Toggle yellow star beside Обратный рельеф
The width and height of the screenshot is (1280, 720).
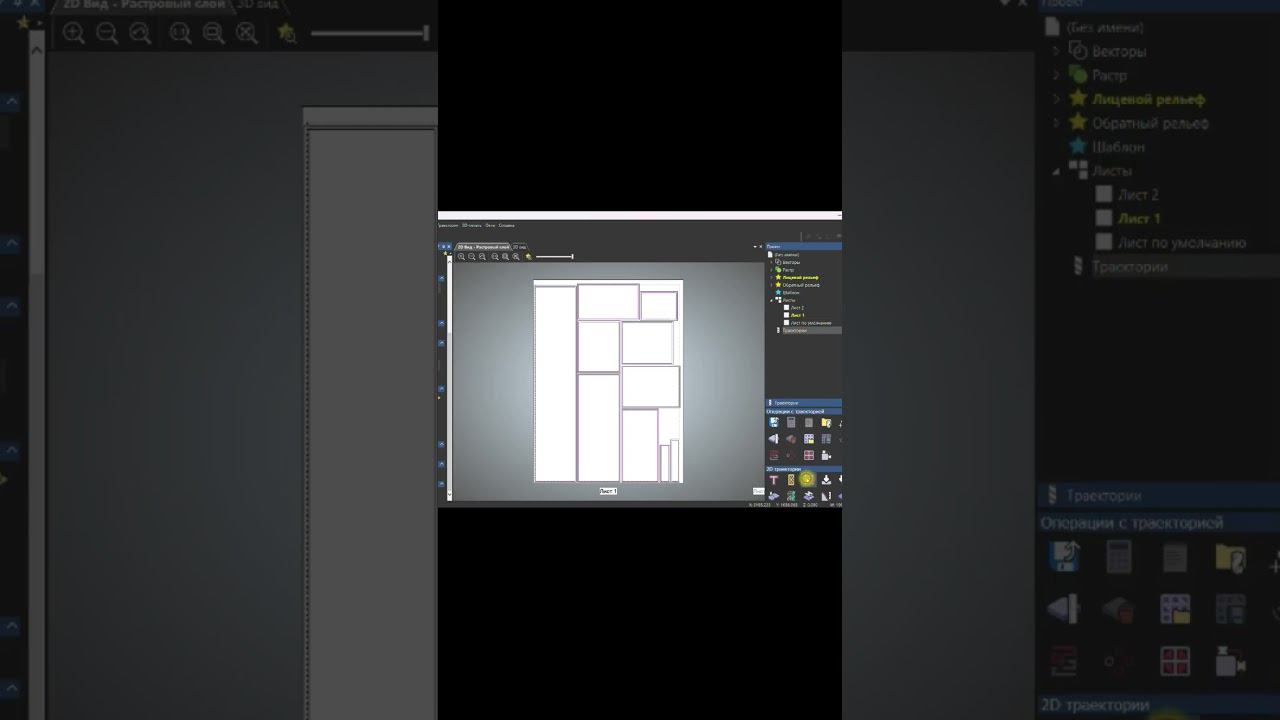point(778,285)
